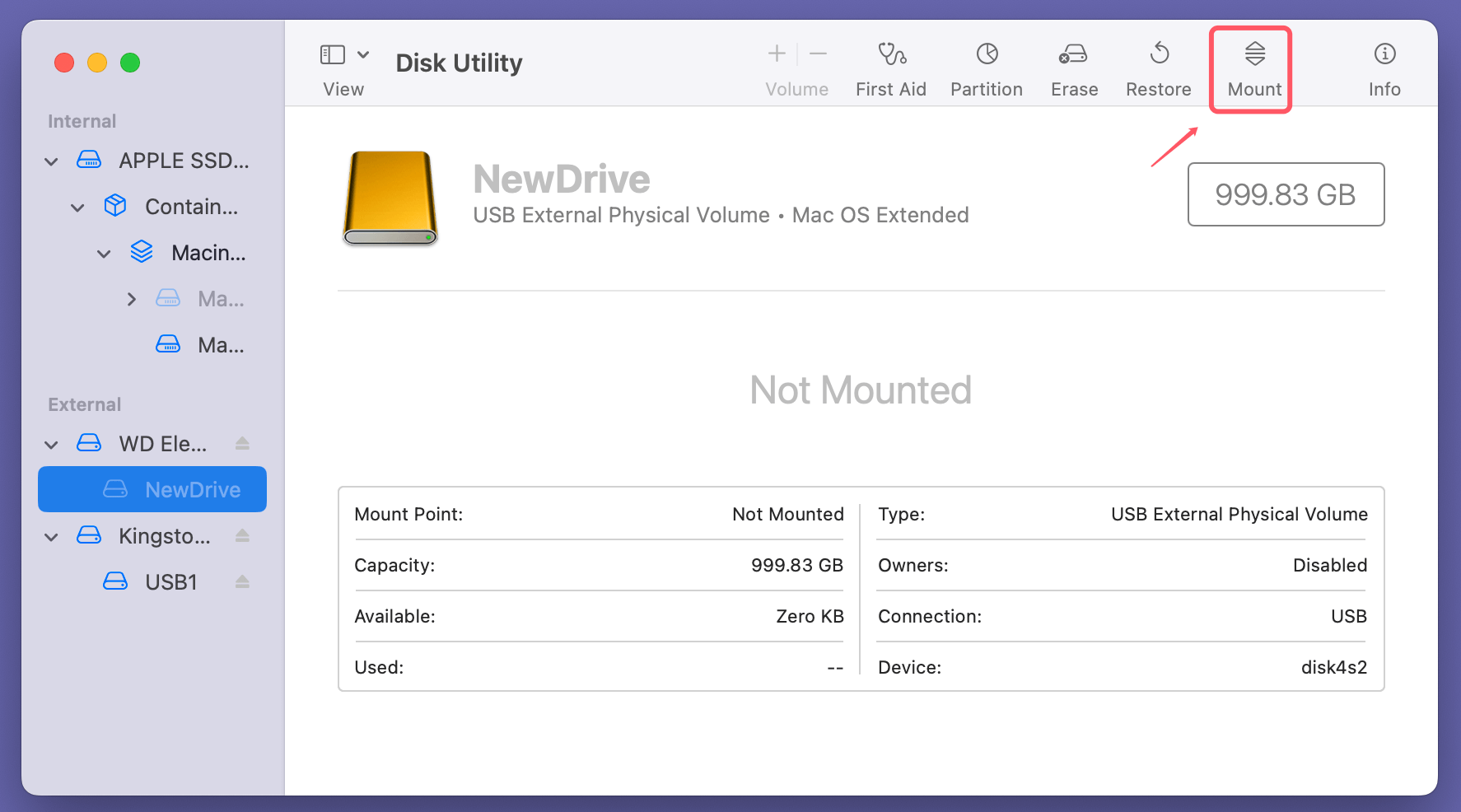The width and height of the screenshot is (1461, 812).
Task: Add a new Volume
Action: (775, 54)
